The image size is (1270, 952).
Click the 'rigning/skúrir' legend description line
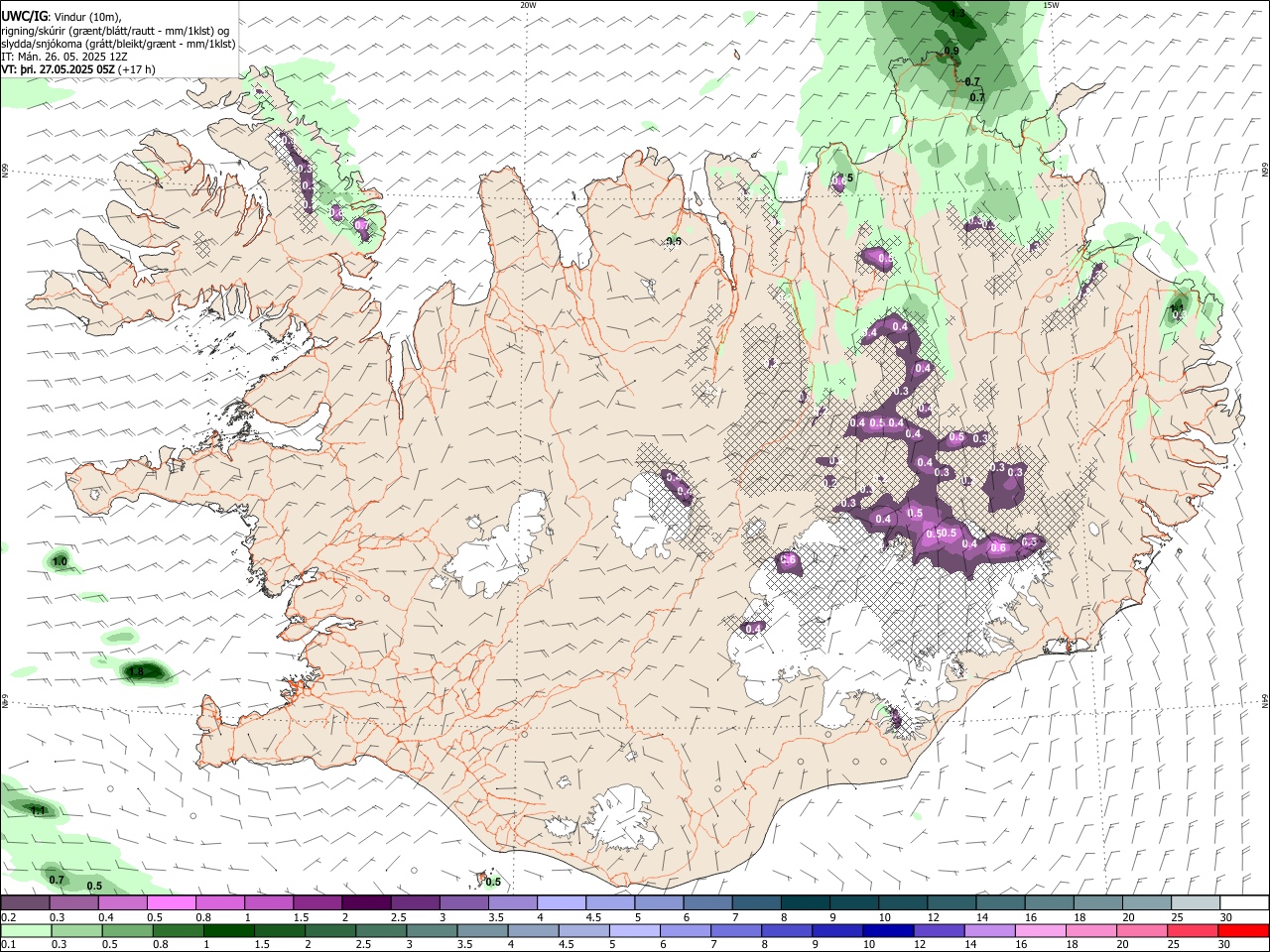[115, 31]
